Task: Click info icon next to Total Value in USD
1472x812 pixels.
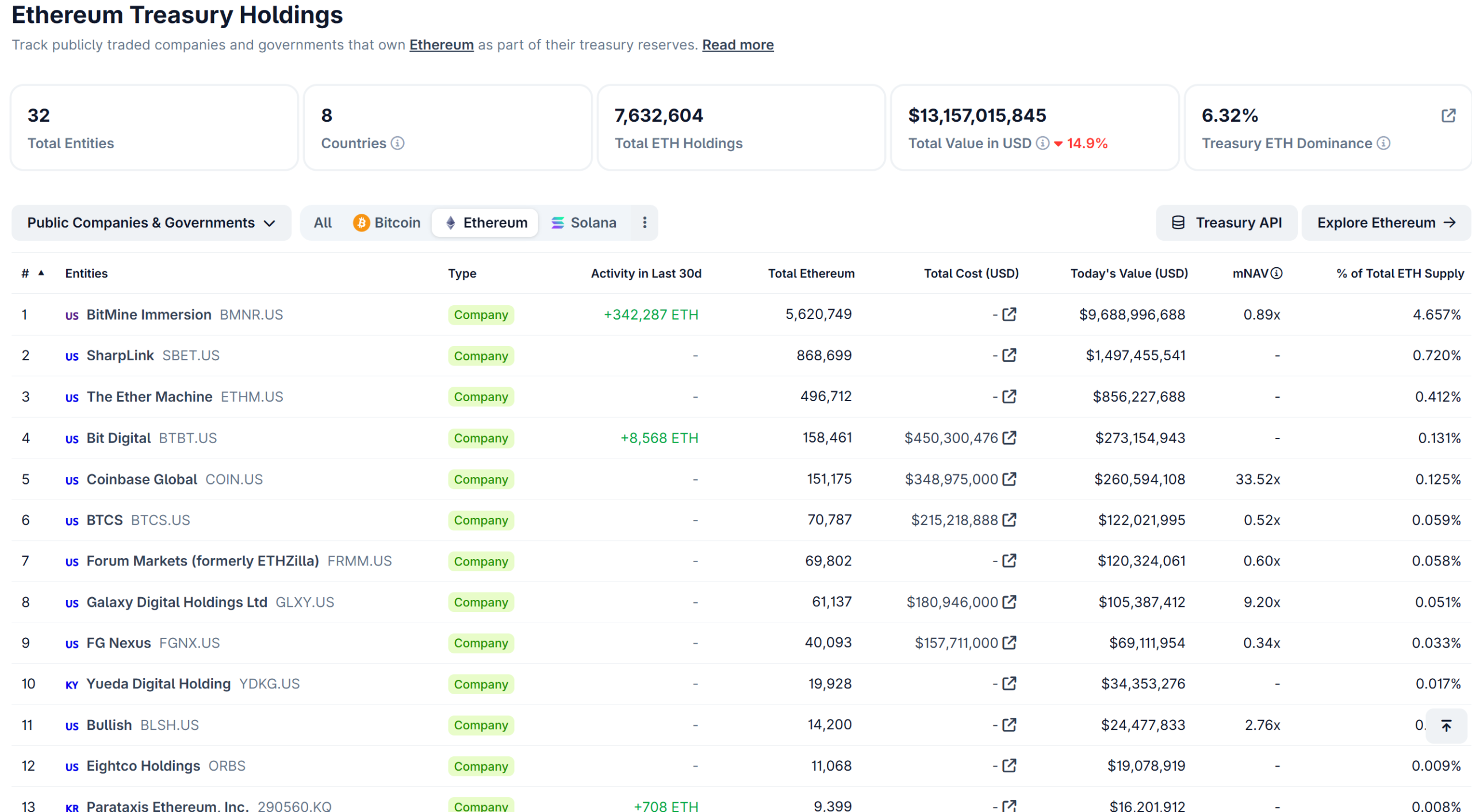Action: [1042, 143]
